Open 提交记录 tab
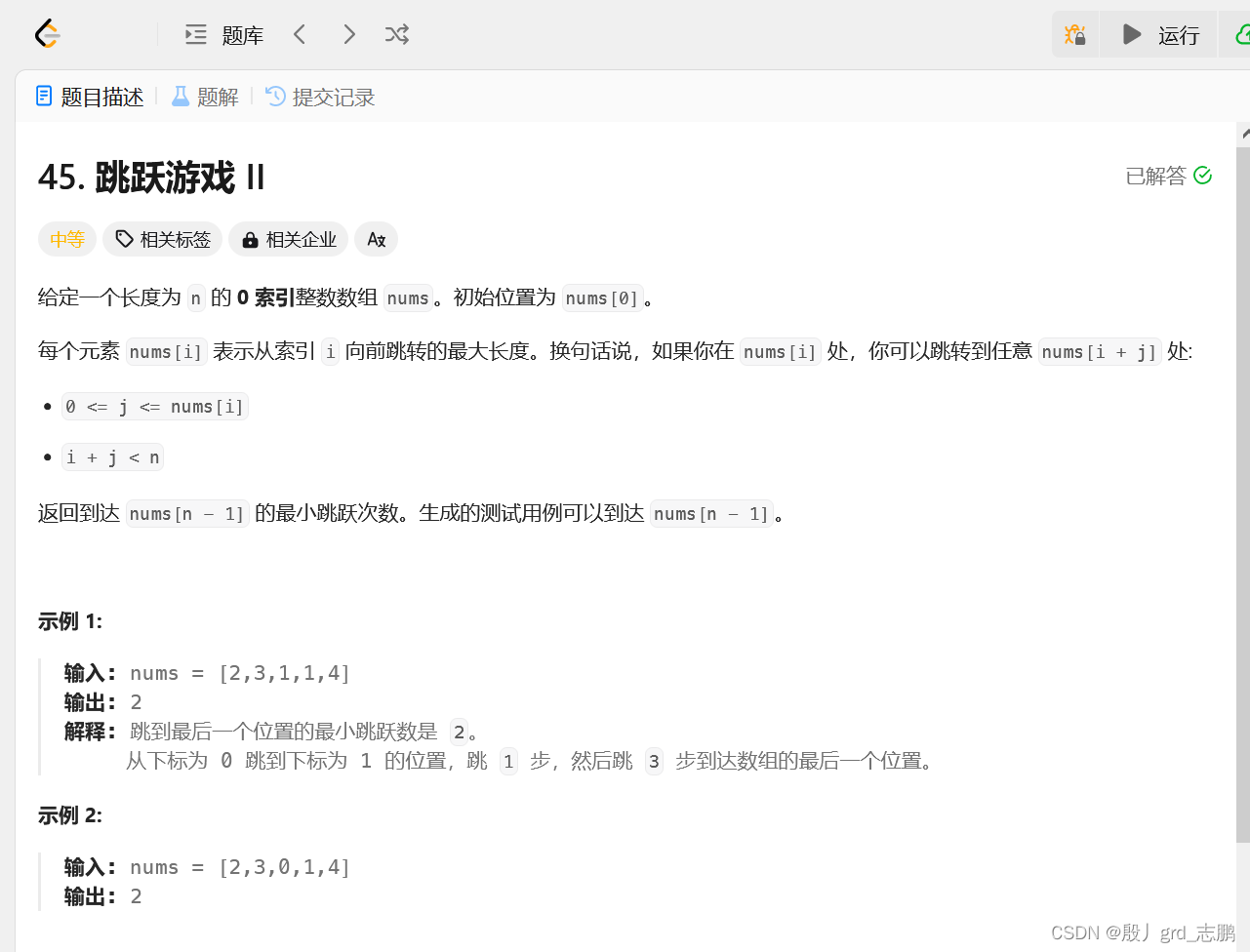 pyautogui.click(x=321, y=97)
